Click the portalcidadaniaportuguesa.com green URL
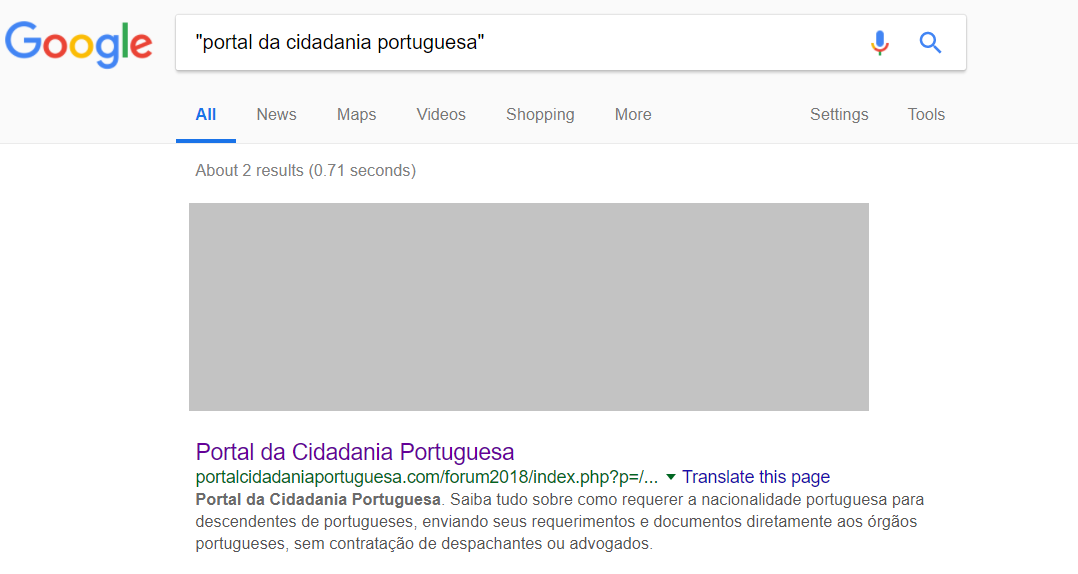 click(426, 477)
